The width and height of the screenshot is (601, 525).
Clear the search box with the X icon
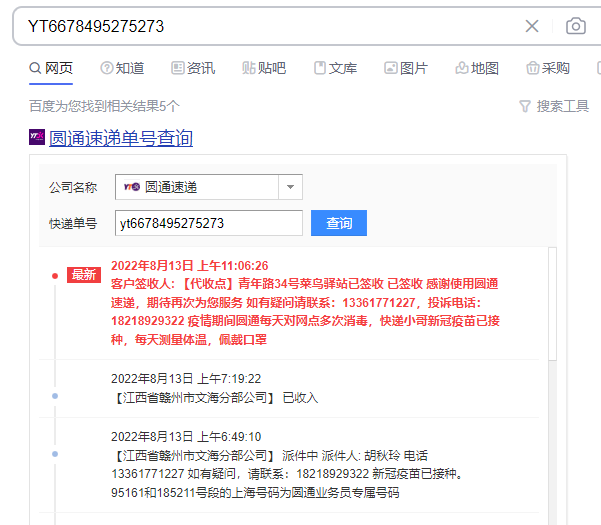tap(532, 26)
